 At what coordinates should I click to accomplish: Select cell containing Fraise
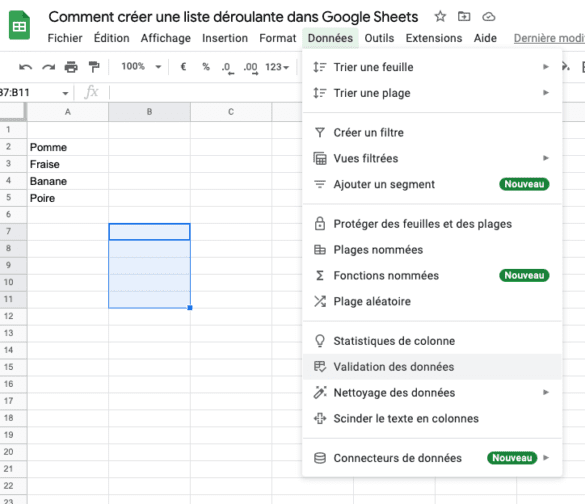click(x=68, y=164)
